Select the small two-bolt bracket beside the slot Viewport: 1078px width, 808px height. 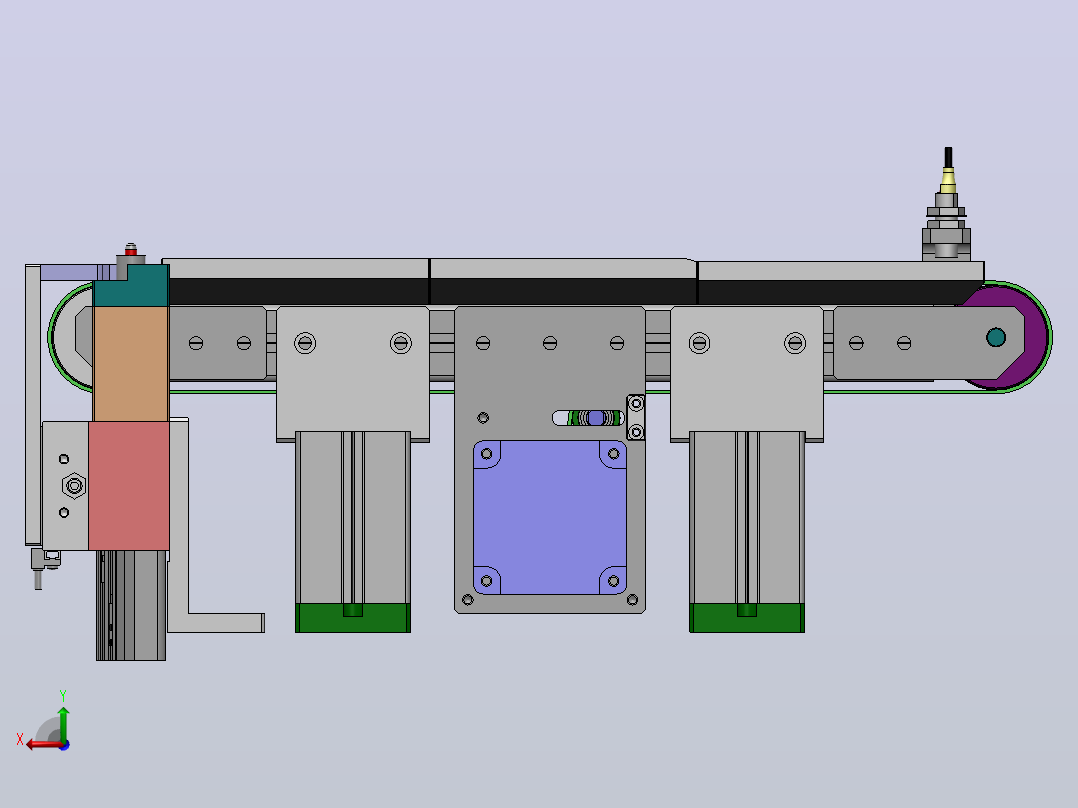636,417
